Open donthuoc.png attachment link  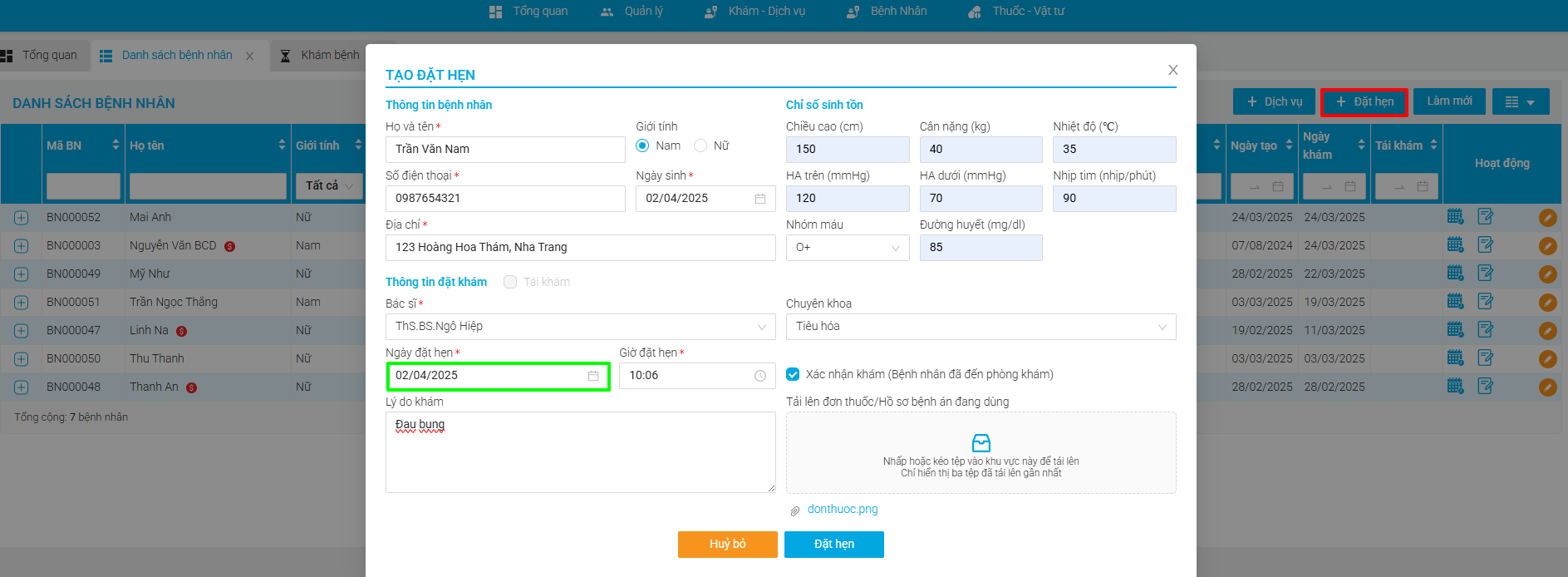[843, 509]
